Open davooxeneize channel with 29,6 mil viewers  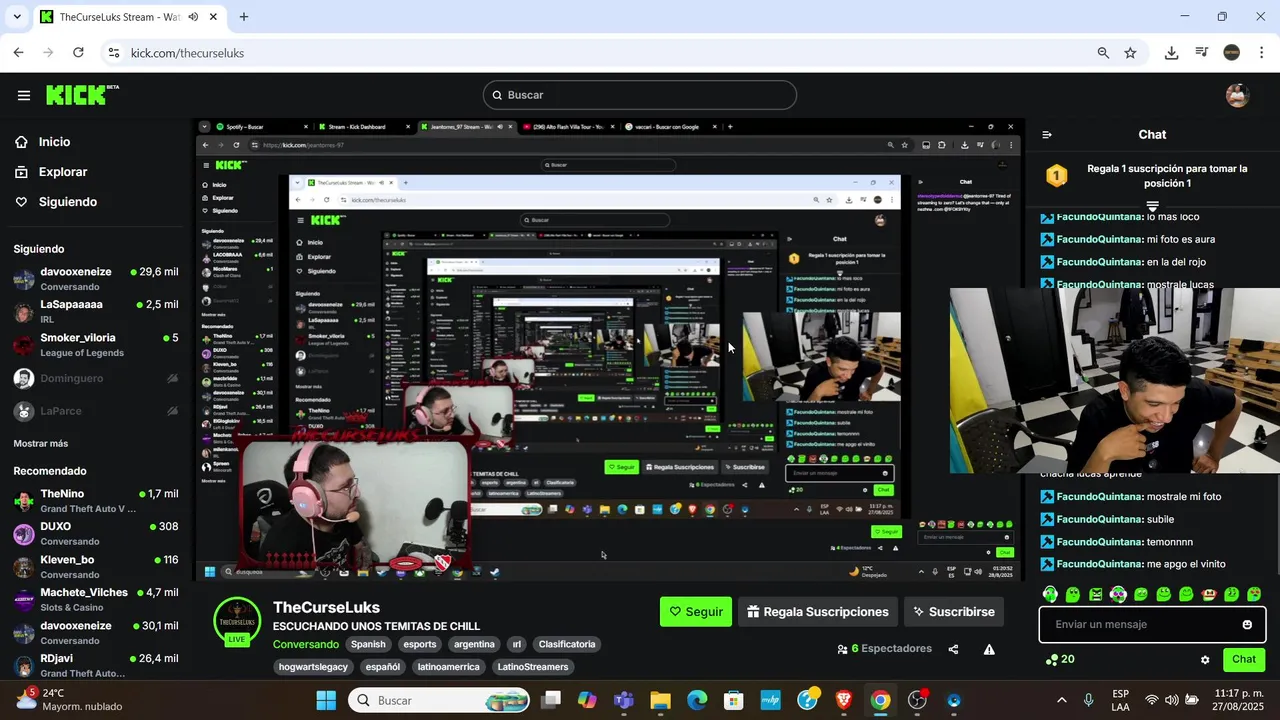click(x=96, y=279)
